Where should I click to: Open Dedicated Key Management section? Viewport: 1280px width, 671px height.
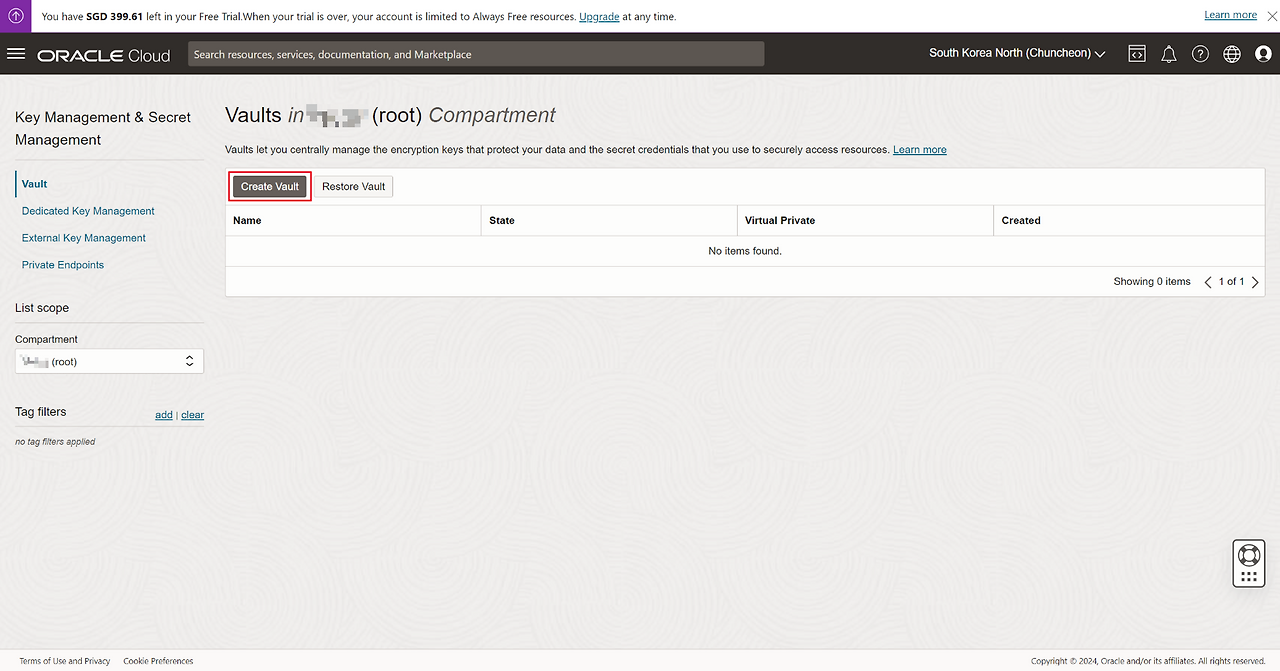tap(88, 211)
